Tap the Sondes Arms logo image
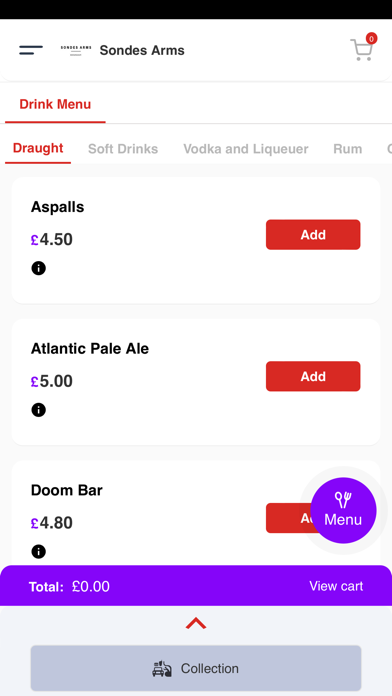Image resolution: width=392 pixels, height=696 pixels. [x=76, y=50]
